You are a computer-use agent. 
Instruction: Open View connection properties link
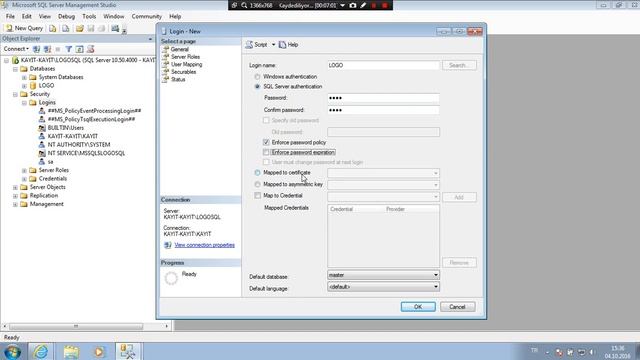204,245
